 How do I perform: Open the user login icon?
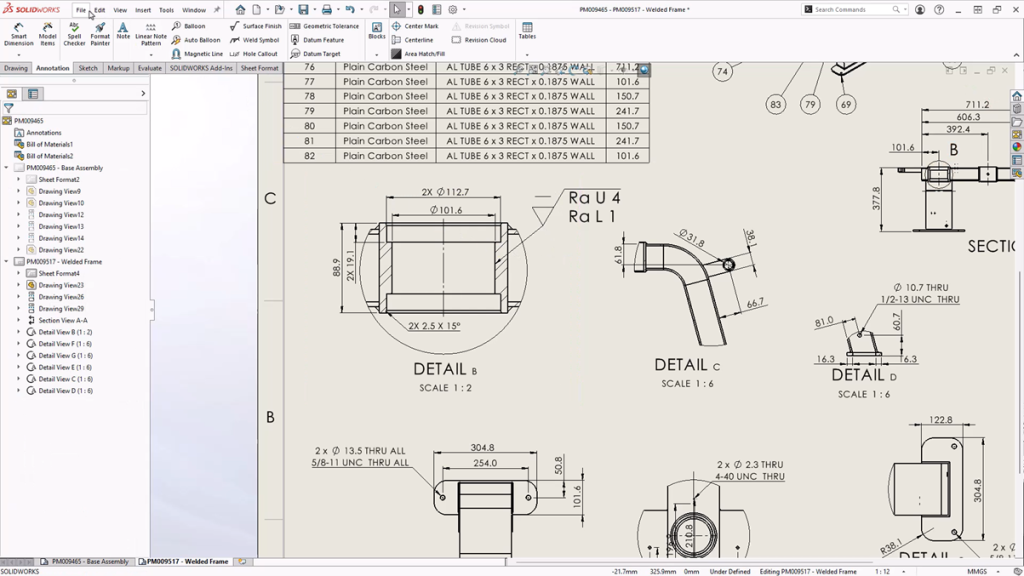tap(920, 10)
